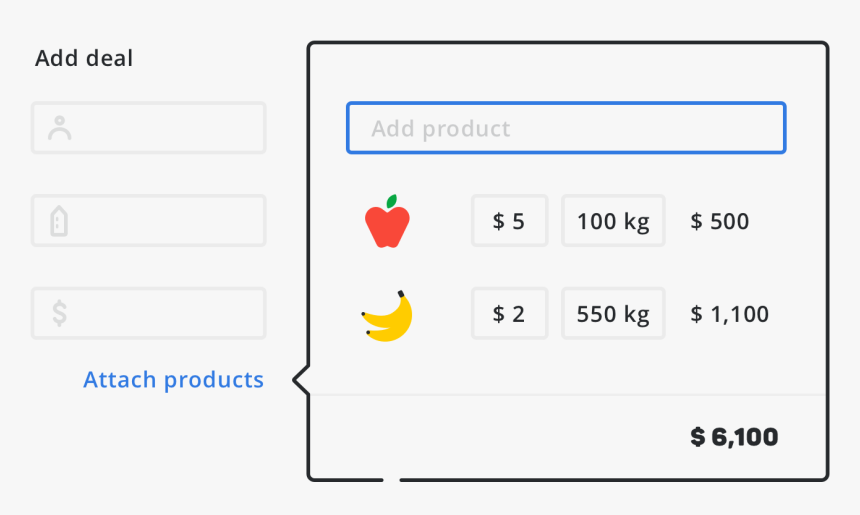Click the popup pointer arrow beside Attach products

click(301, 380)
